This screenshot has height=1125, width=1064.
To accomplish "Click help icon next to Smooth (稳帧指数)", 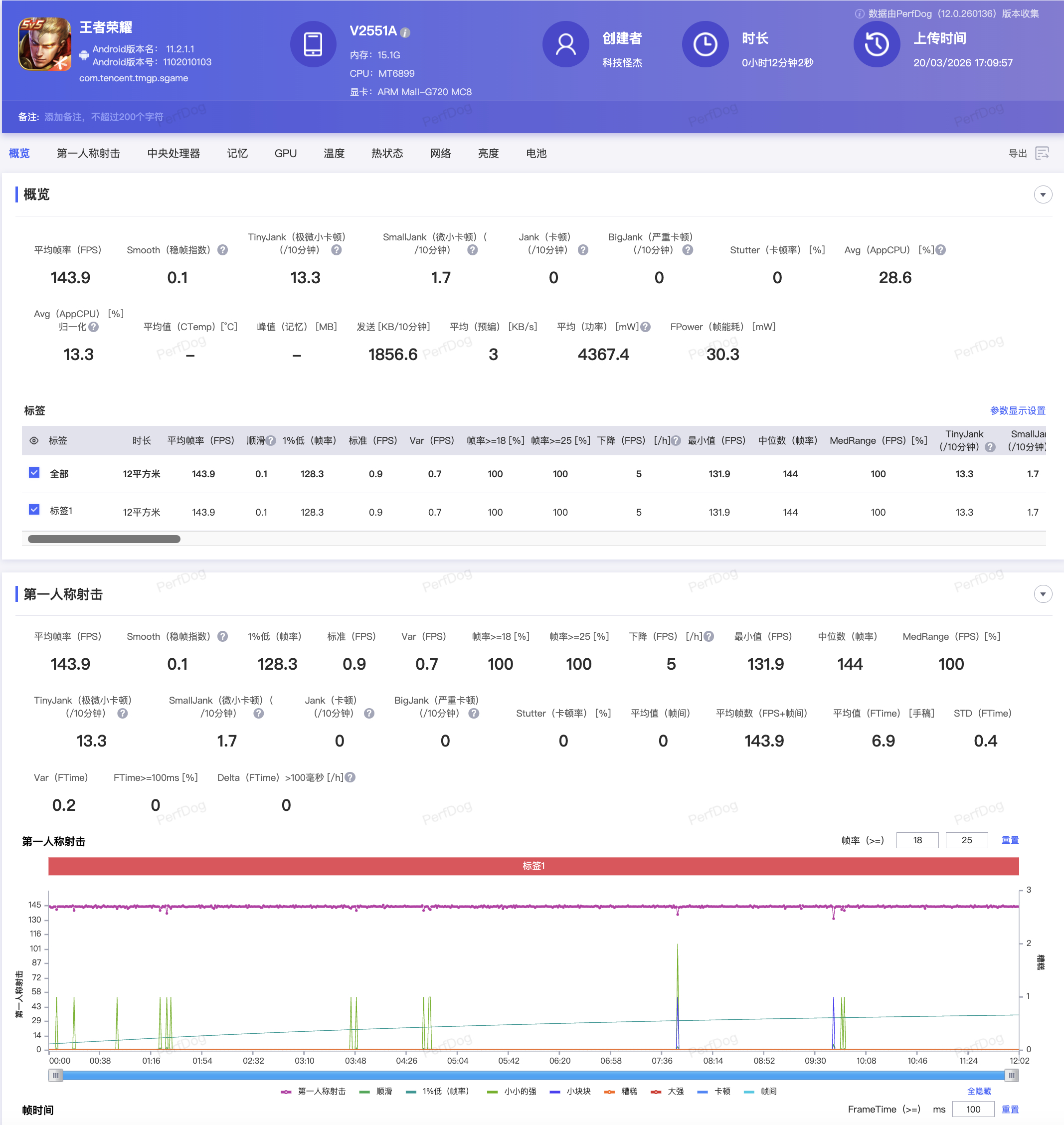I will pos(223,250).
